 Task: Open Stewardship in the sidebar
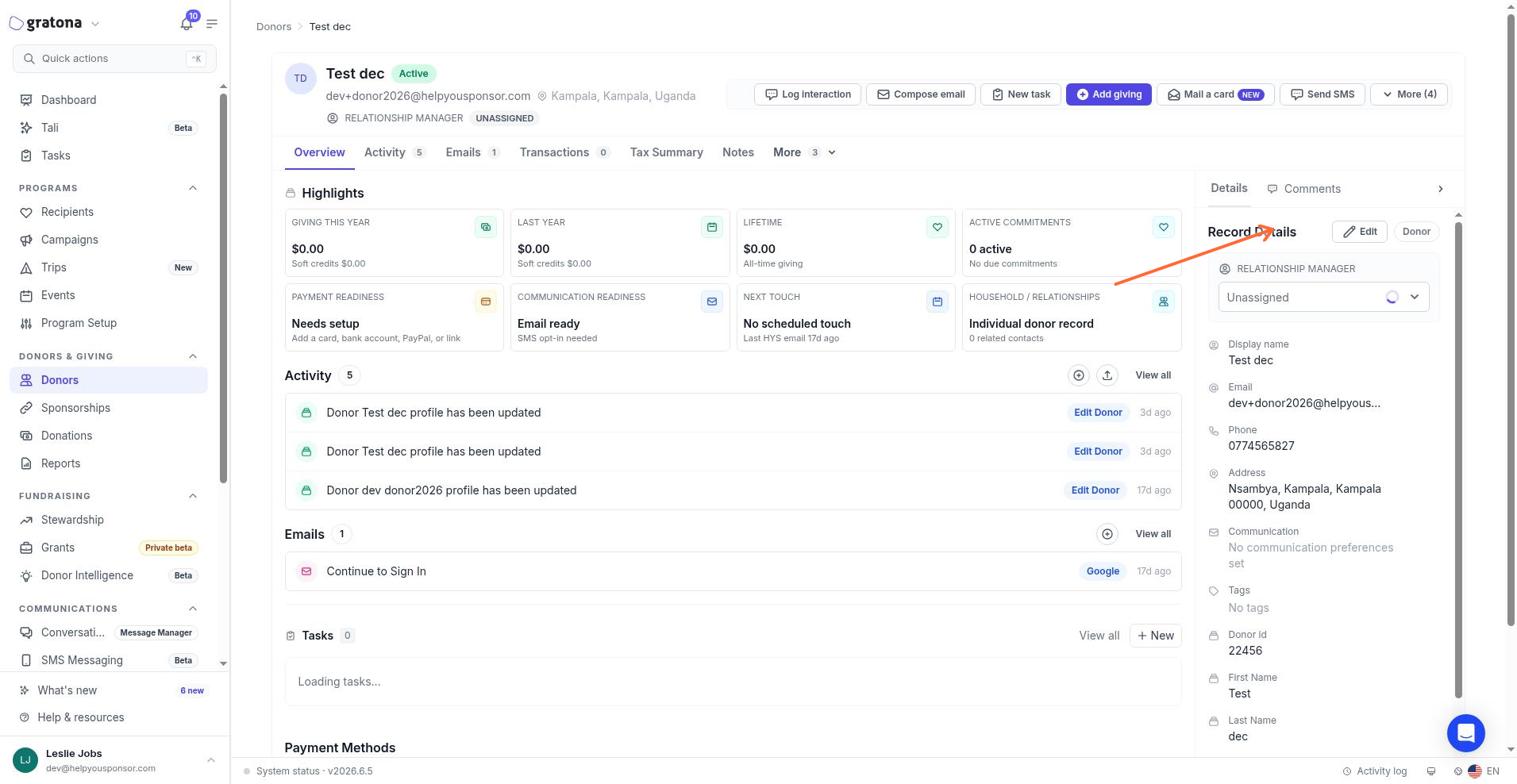[109, 520]
